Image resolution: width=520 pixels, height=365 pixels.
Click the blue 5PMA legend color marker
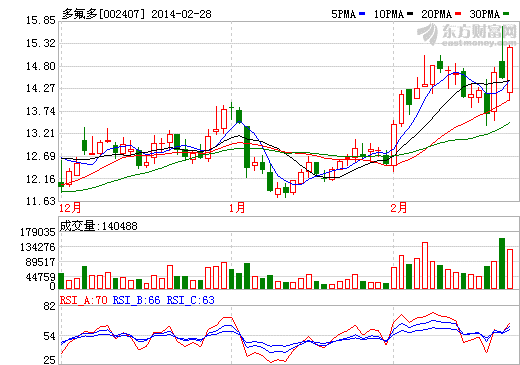point(362,14)
